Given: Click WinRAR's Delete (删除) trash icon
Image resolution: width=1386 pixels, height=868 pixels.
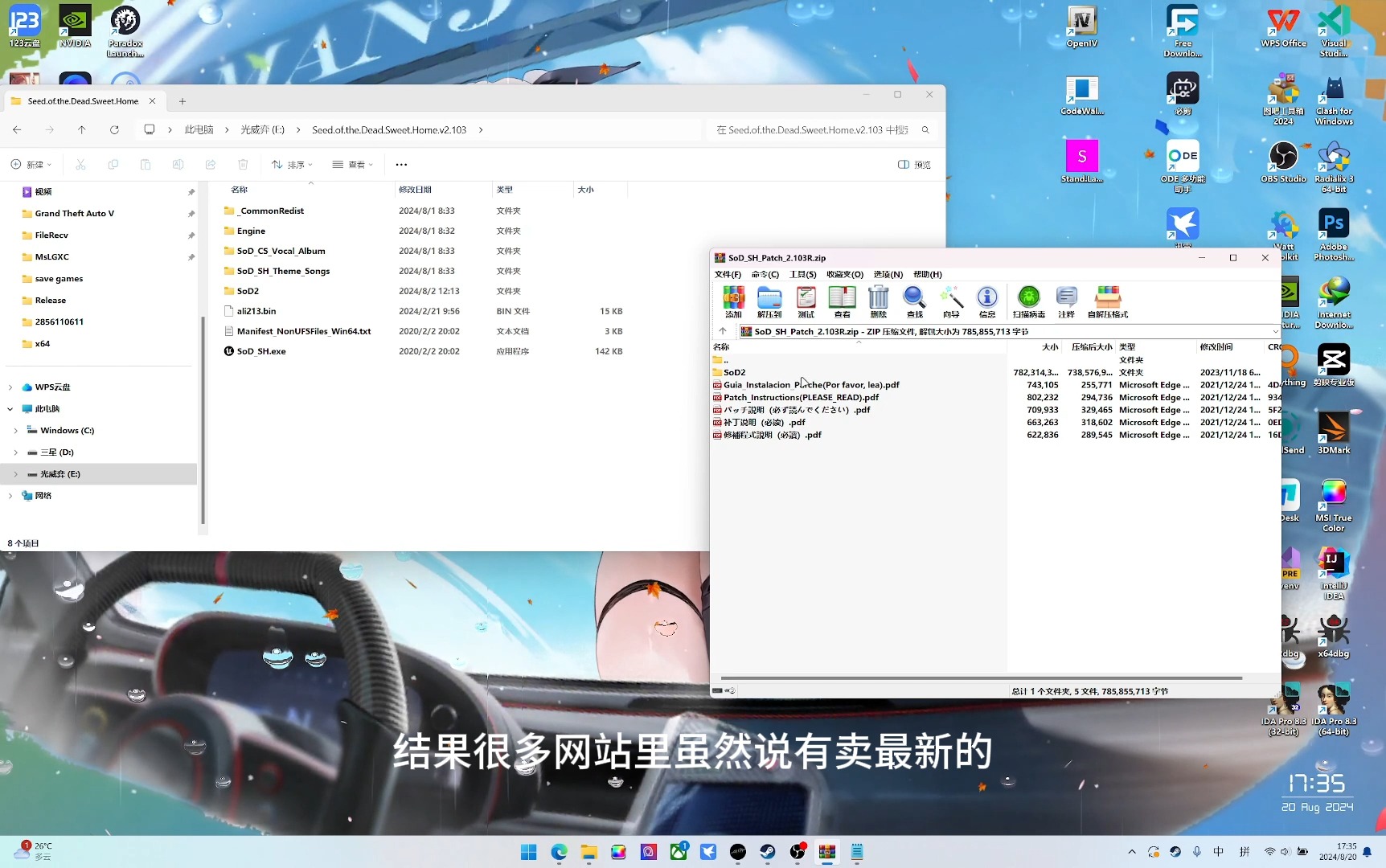Looking at the screenshot, I should click(879, 302).
